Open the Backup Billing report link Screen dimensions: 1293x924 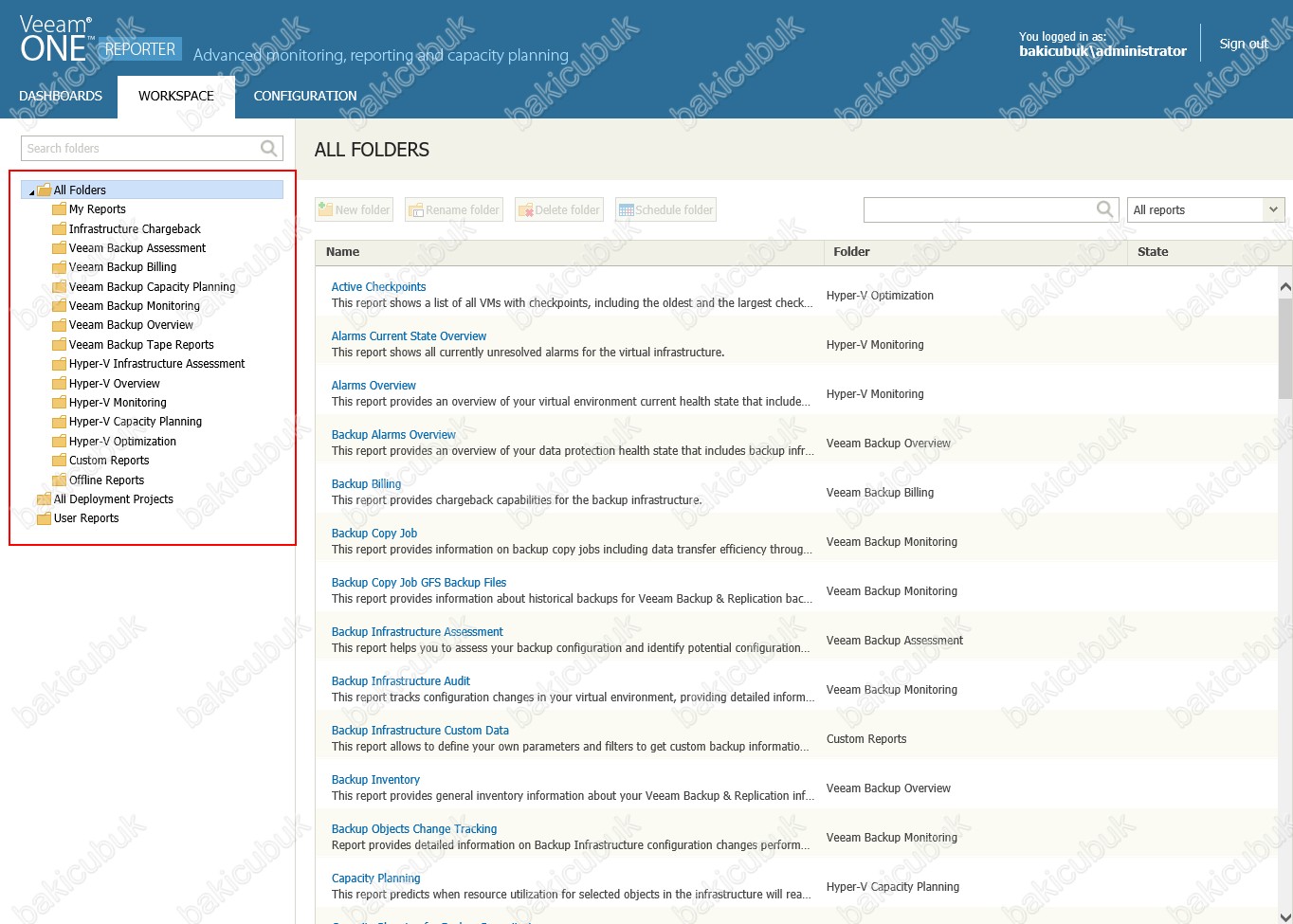point(366,484)
